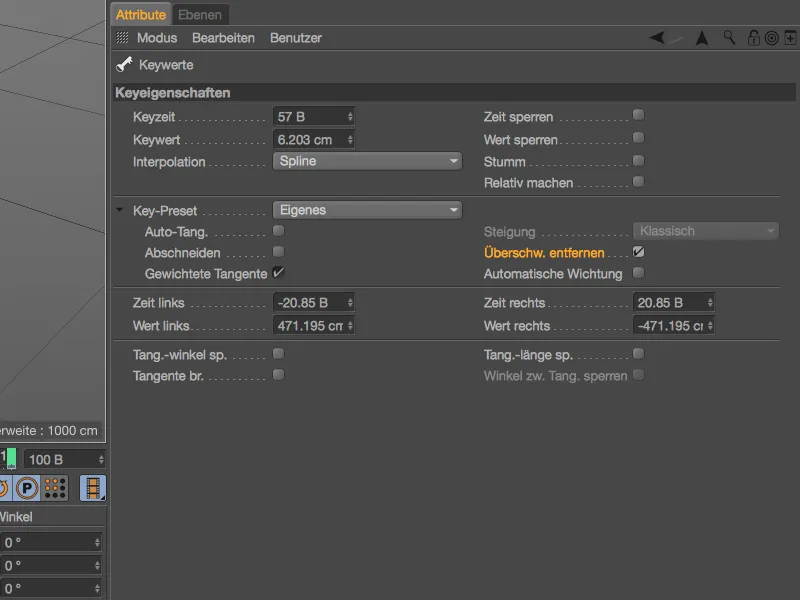This screenshot has height=600, width=800.
Task: Click the circled P keyframe record icon
Action: [x=27, y=487]
